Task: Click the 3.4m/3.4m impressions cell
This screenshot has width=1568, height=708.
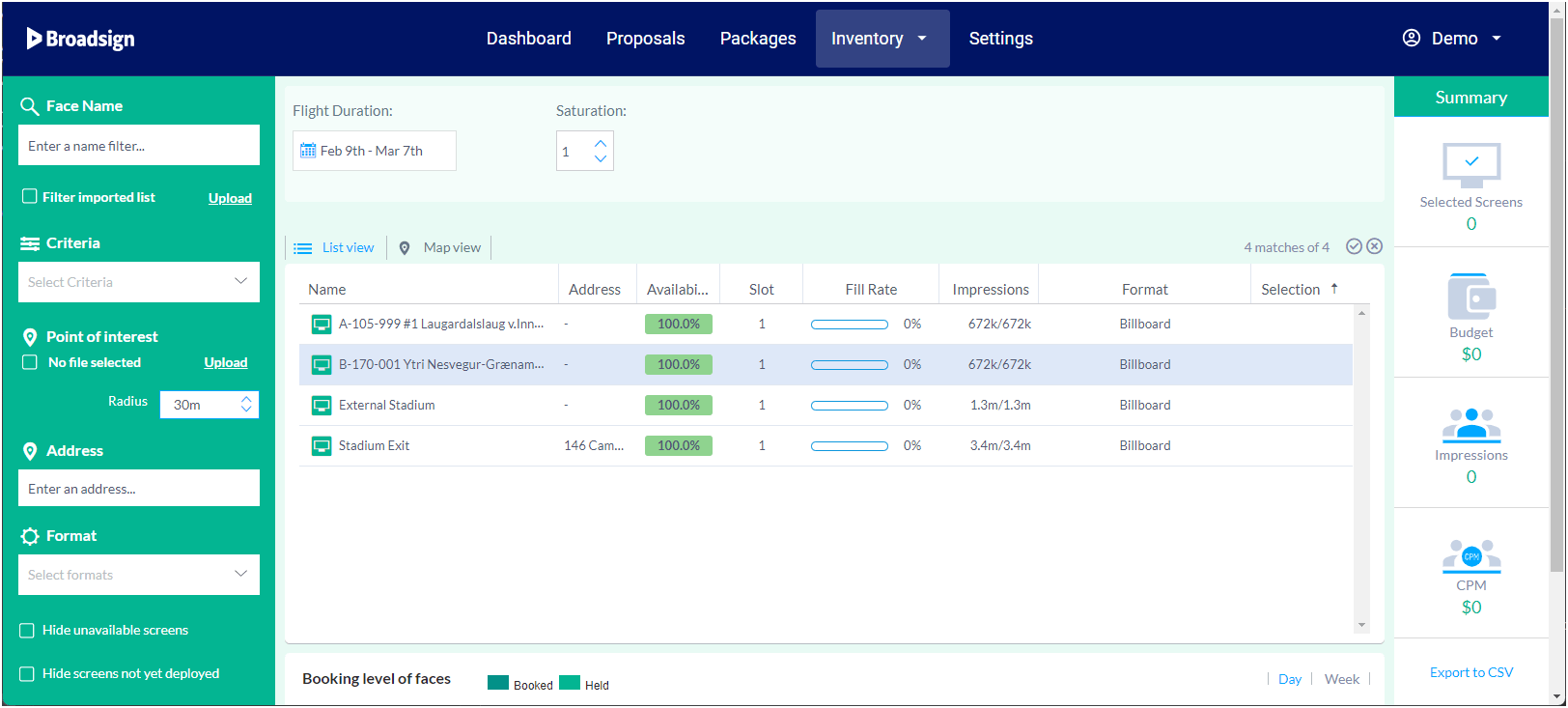Action: click(1000, 446)
